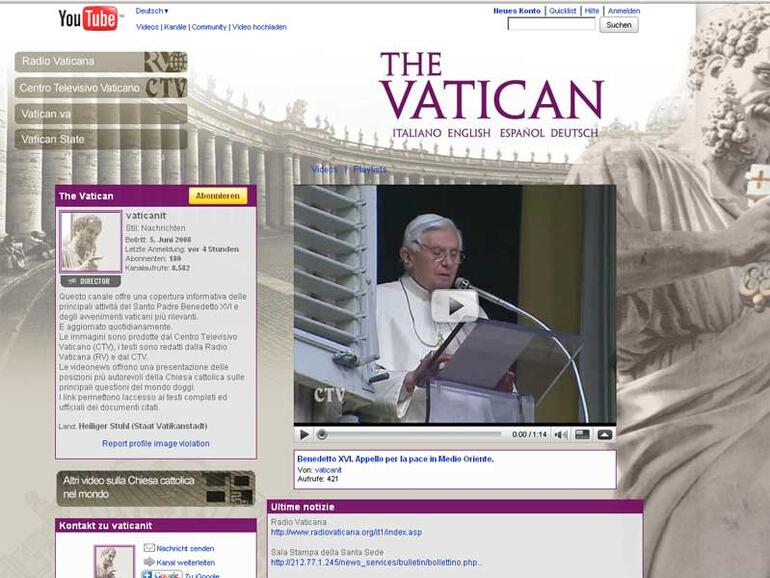Select the DEUTSCH language link

575,133
